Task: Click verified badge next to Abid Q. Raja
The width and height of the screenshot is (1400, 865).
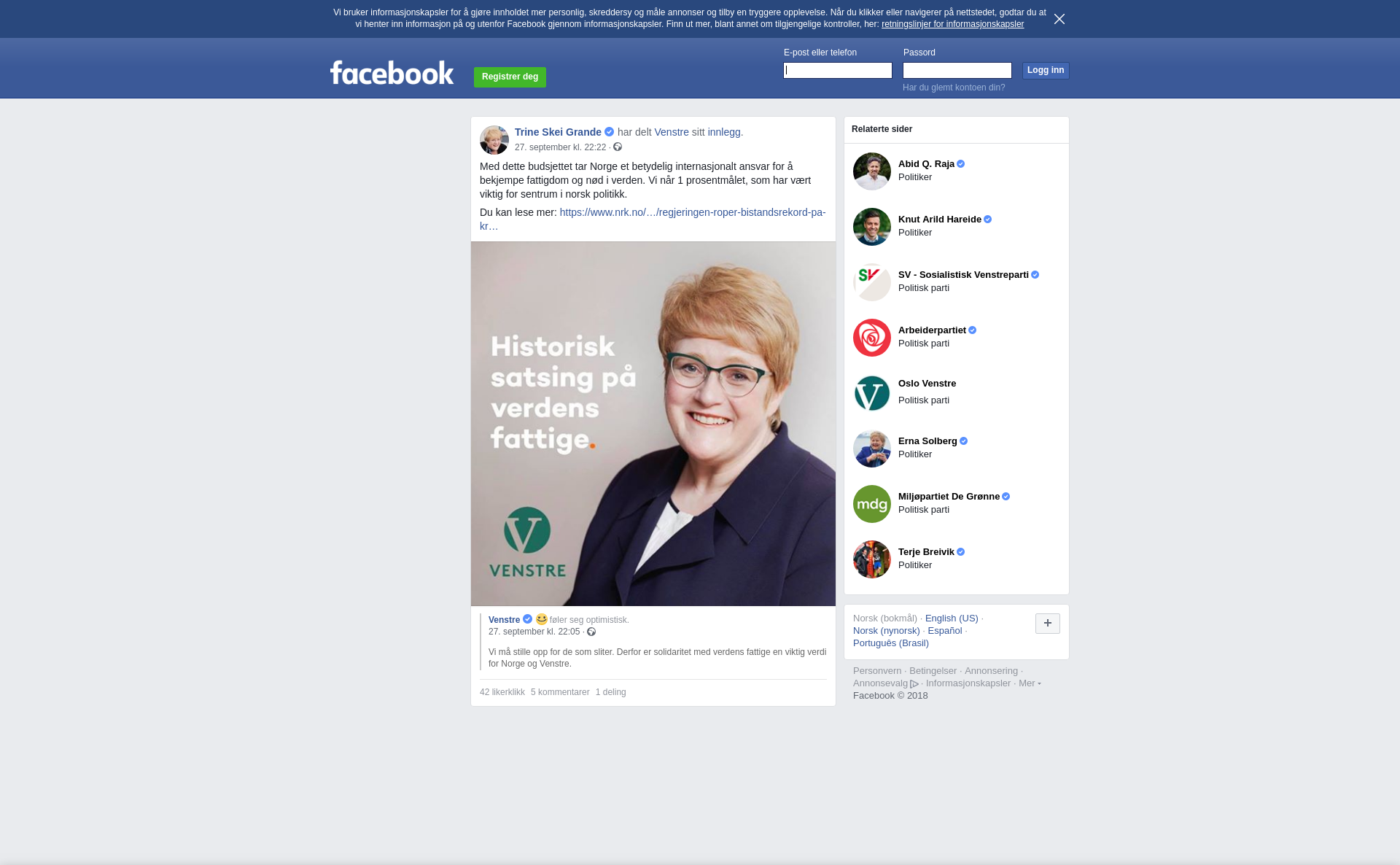Action: 960,164
